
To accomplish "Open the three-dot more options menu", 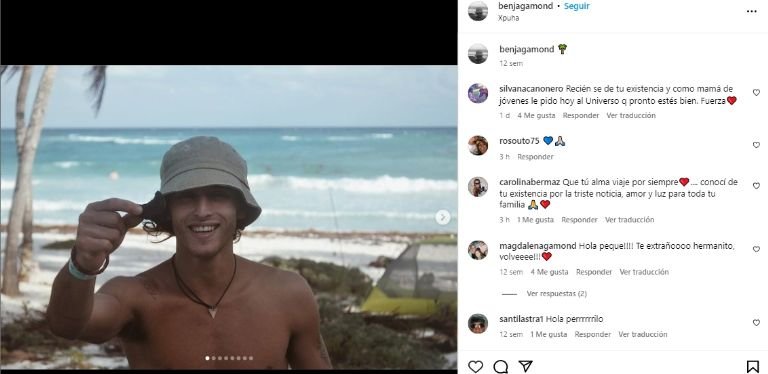I will [751, 12].
